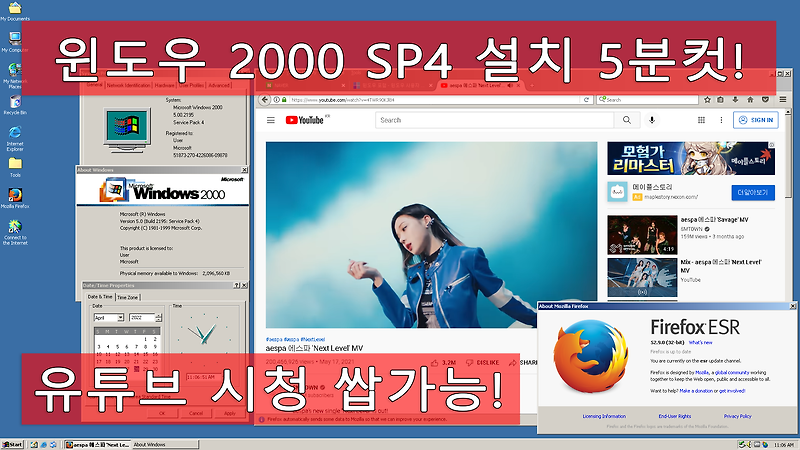Like the video with thumbs up
Image resolution: width=800 pixels, height=450 pixels.
[443, 363]
